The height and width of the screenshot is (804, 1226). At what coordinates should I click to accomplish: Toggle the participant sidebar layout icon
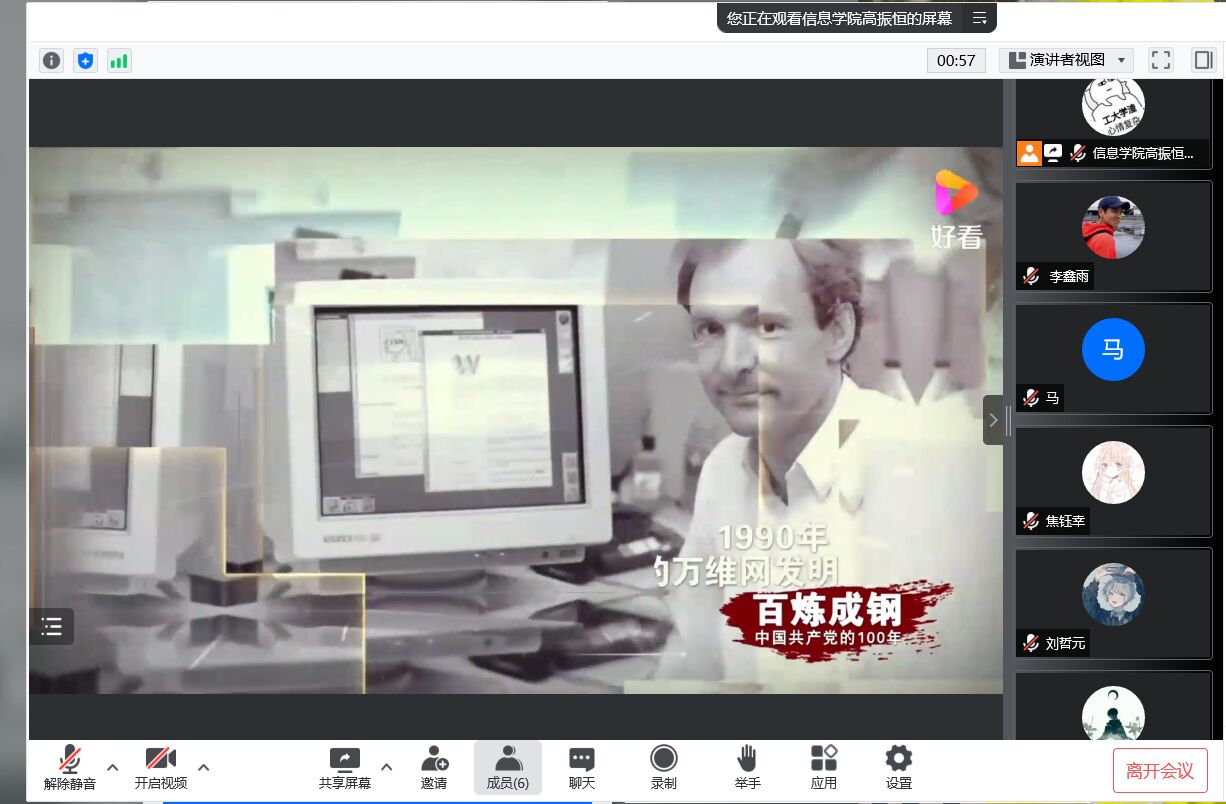1203,60
